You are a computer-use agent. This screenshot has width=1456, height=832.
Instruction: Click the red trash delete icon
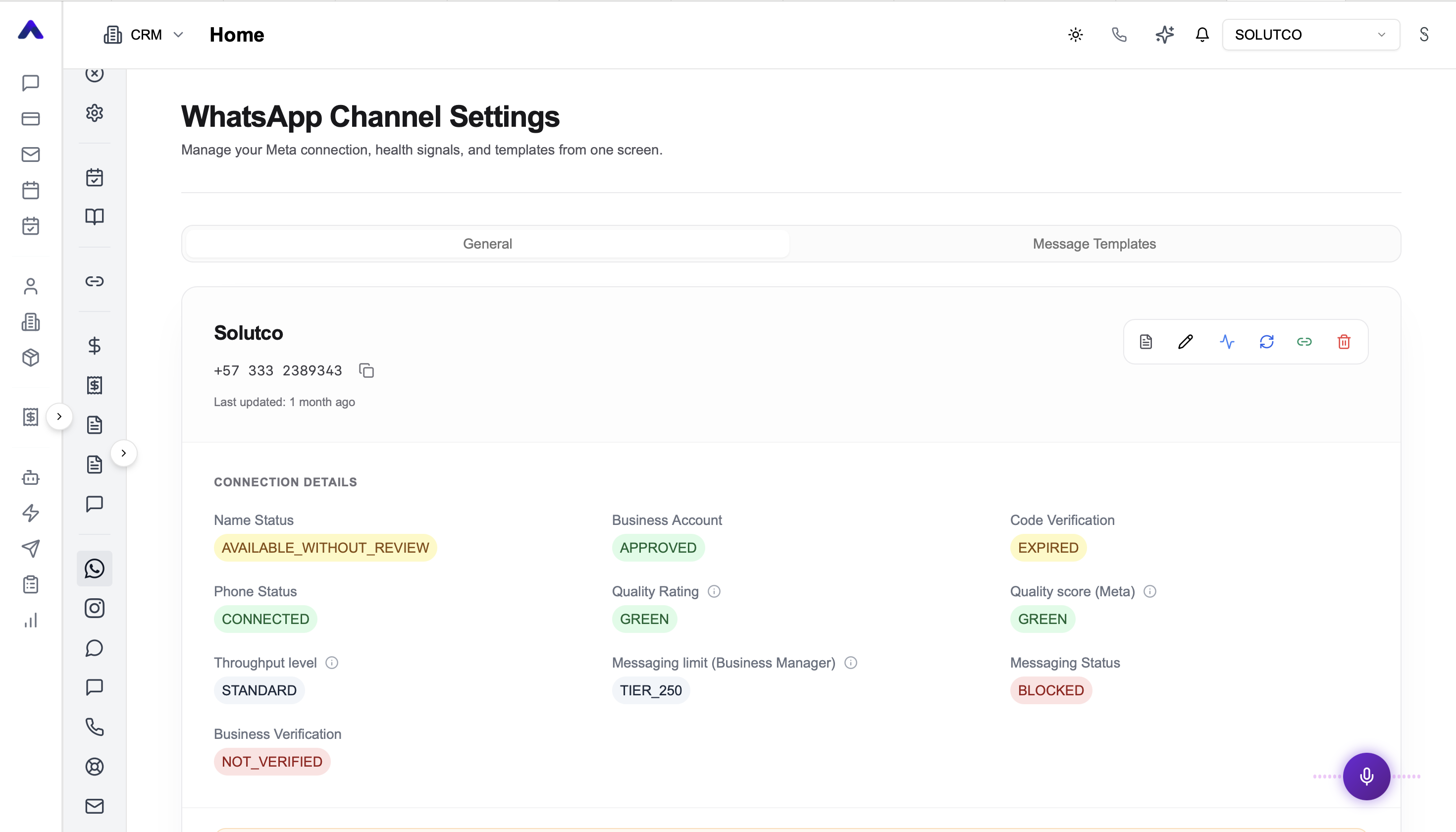point(1344,342)
